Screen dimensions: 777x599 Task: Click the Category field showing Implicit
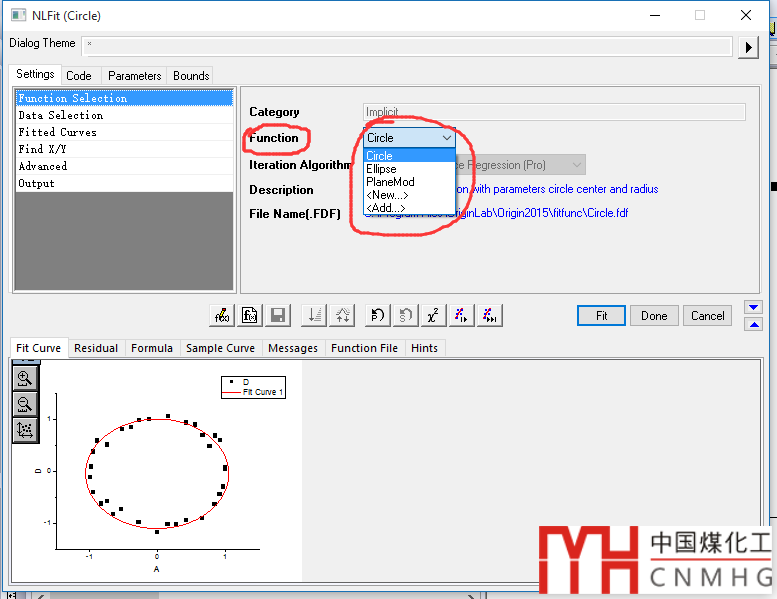click(554, 112)
